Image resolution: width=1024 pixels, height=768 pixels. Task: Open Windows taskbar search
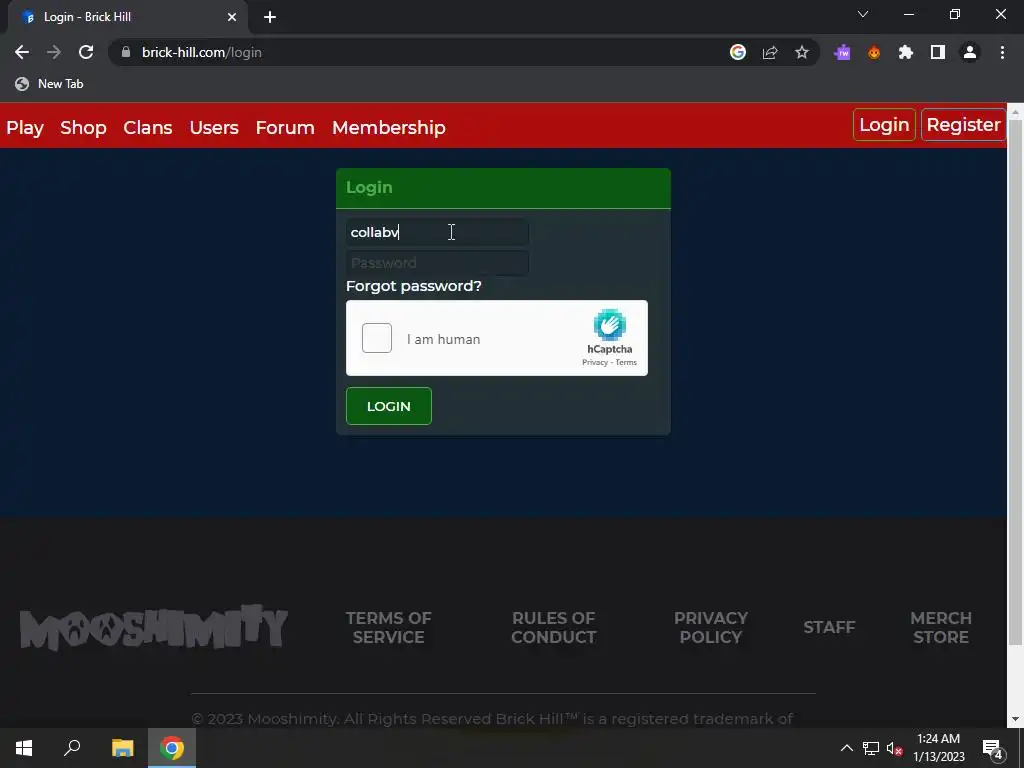(72, 748)
